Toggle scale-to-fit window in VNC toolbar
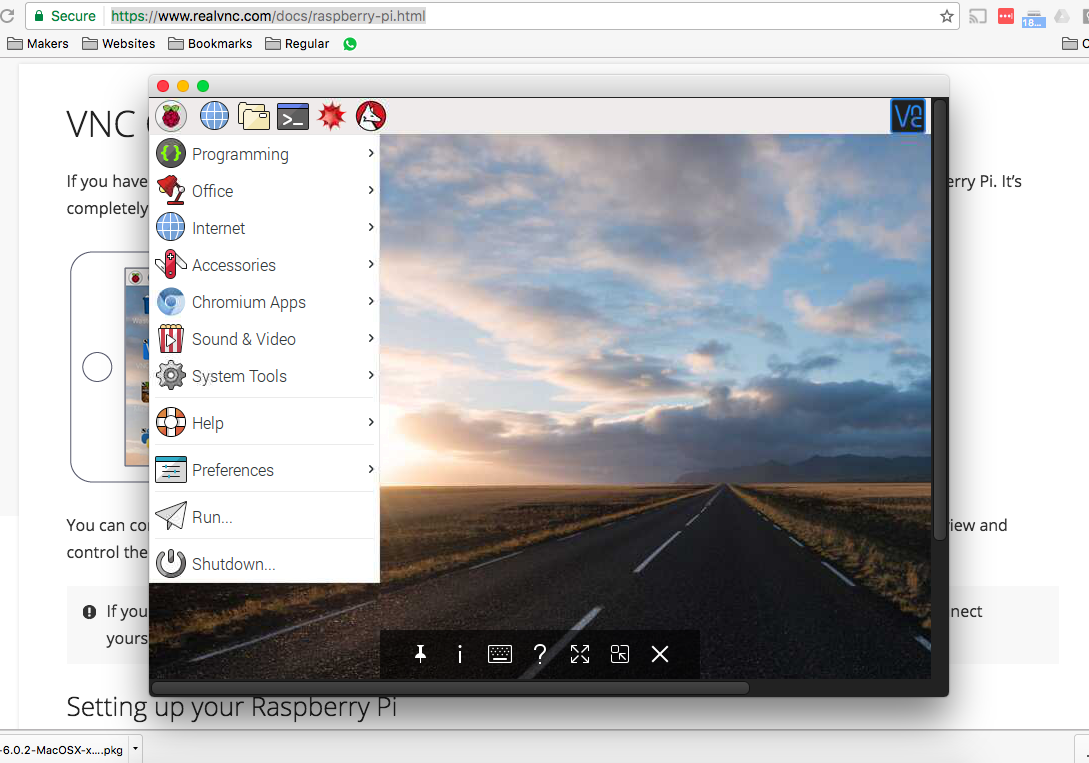This screenshot has width=1089, height=763. (x=620, y=654)
